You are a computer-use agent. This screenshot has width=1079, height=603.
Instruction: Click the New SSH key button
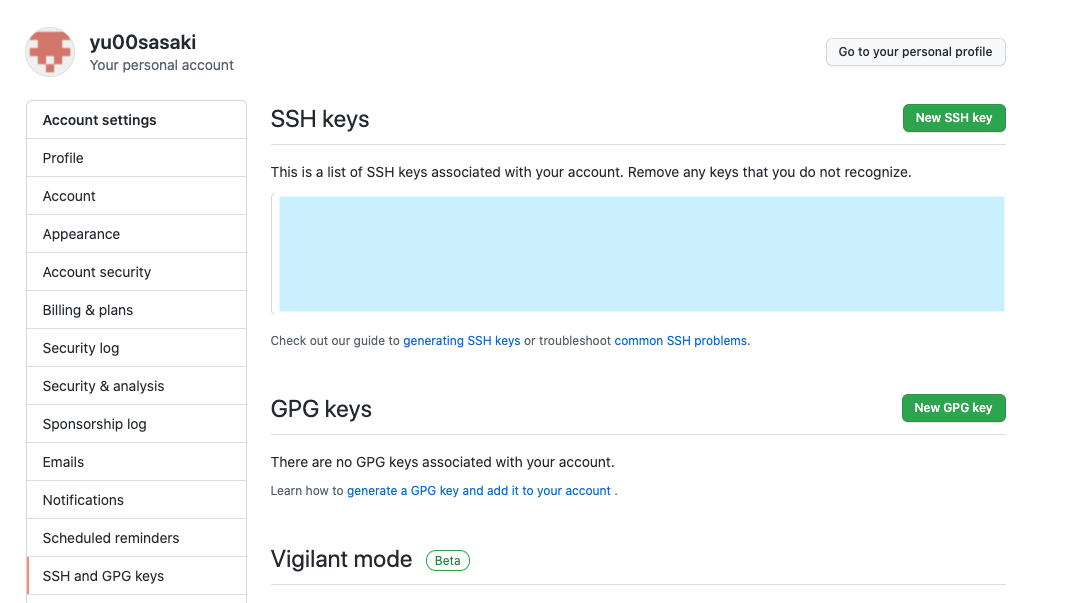[x=953, y=117]
